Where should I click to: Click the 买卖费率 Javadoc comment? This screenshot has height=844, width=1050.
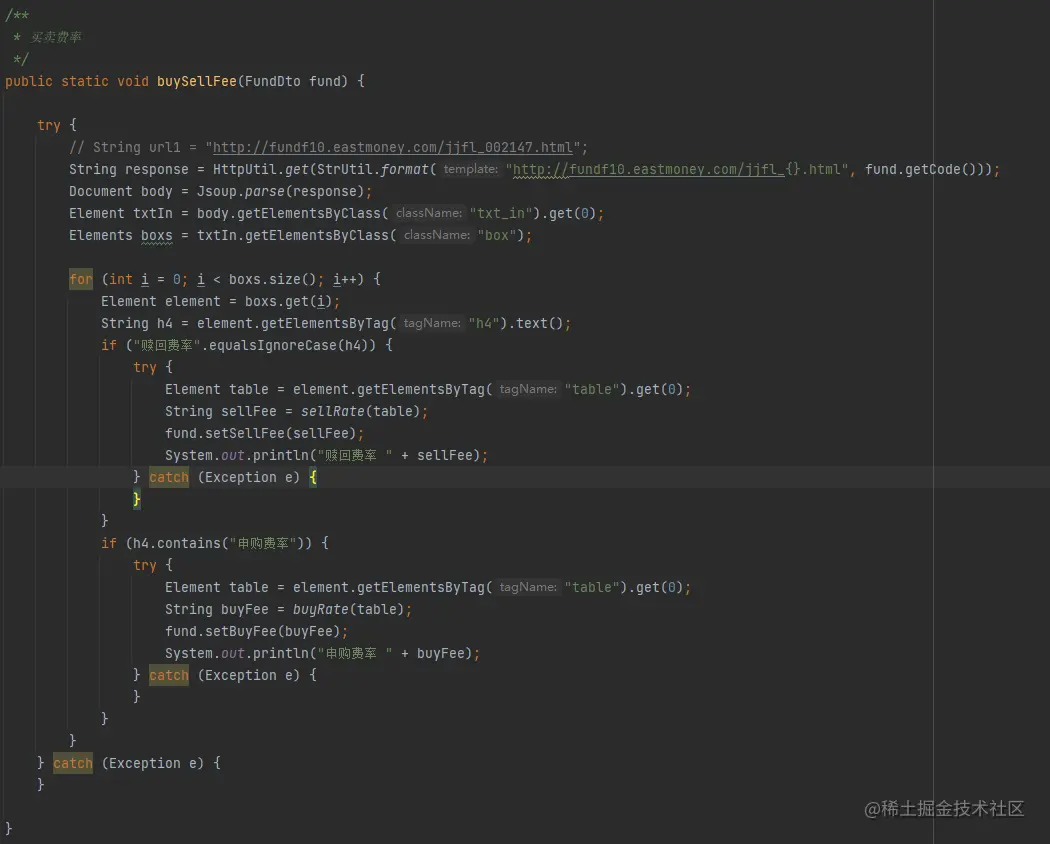click(x=56, y=38)
